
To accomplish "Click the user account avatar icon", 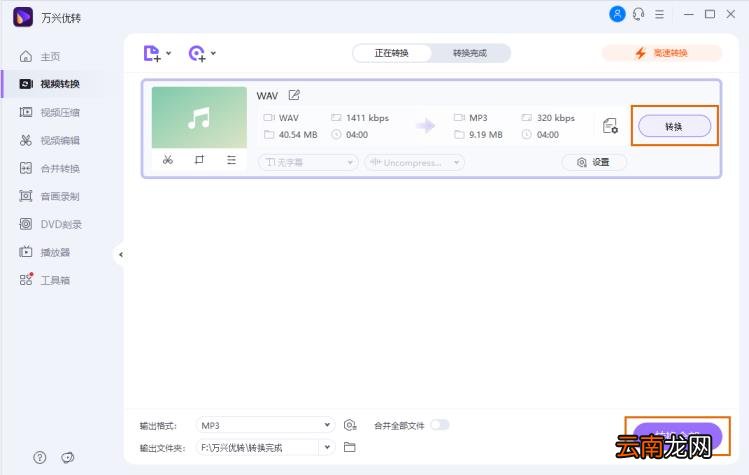I will pos(617,14).
